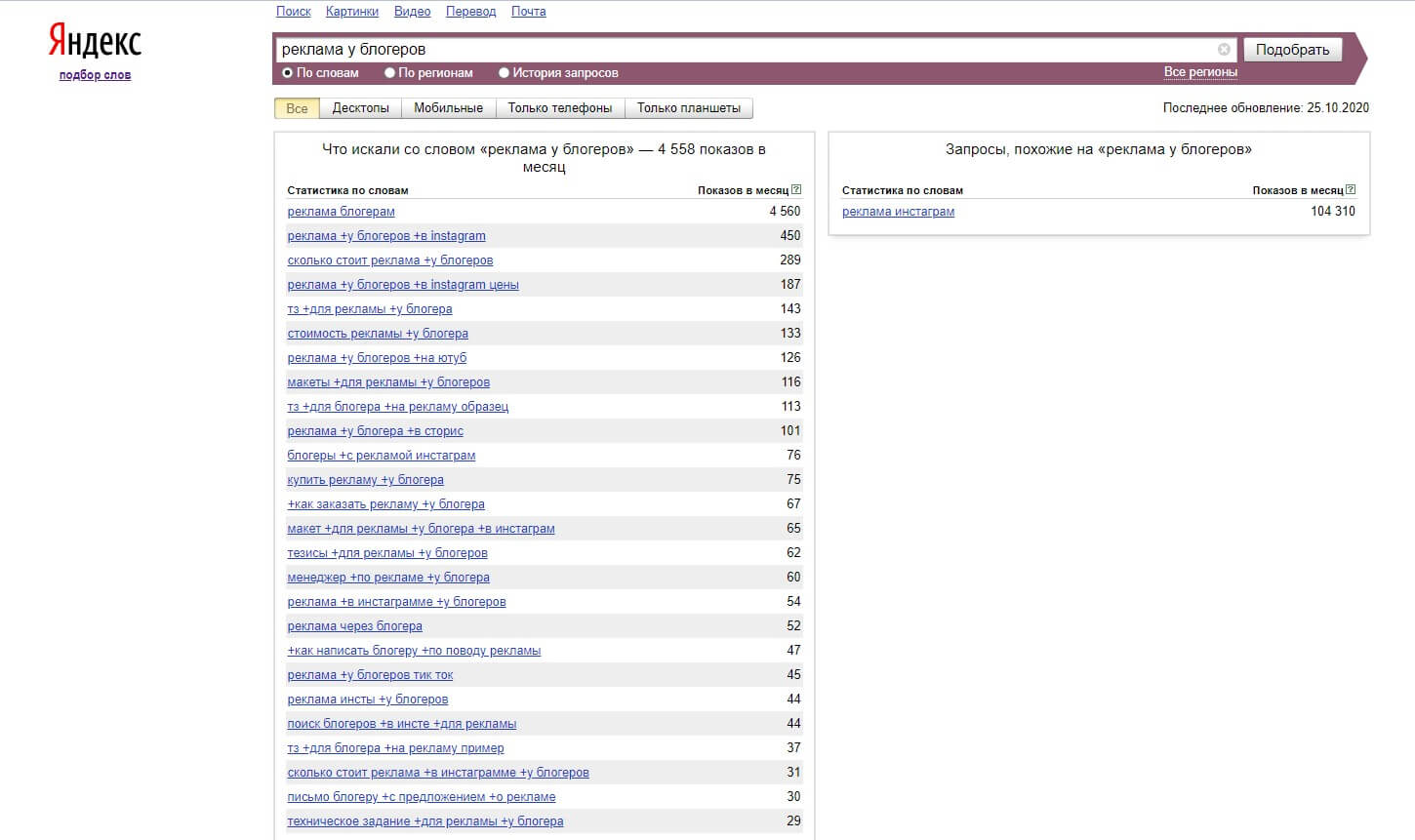1415x840 pixels.
Task: Switch to the Только планшеты tab
Action: tap(689, 108)
